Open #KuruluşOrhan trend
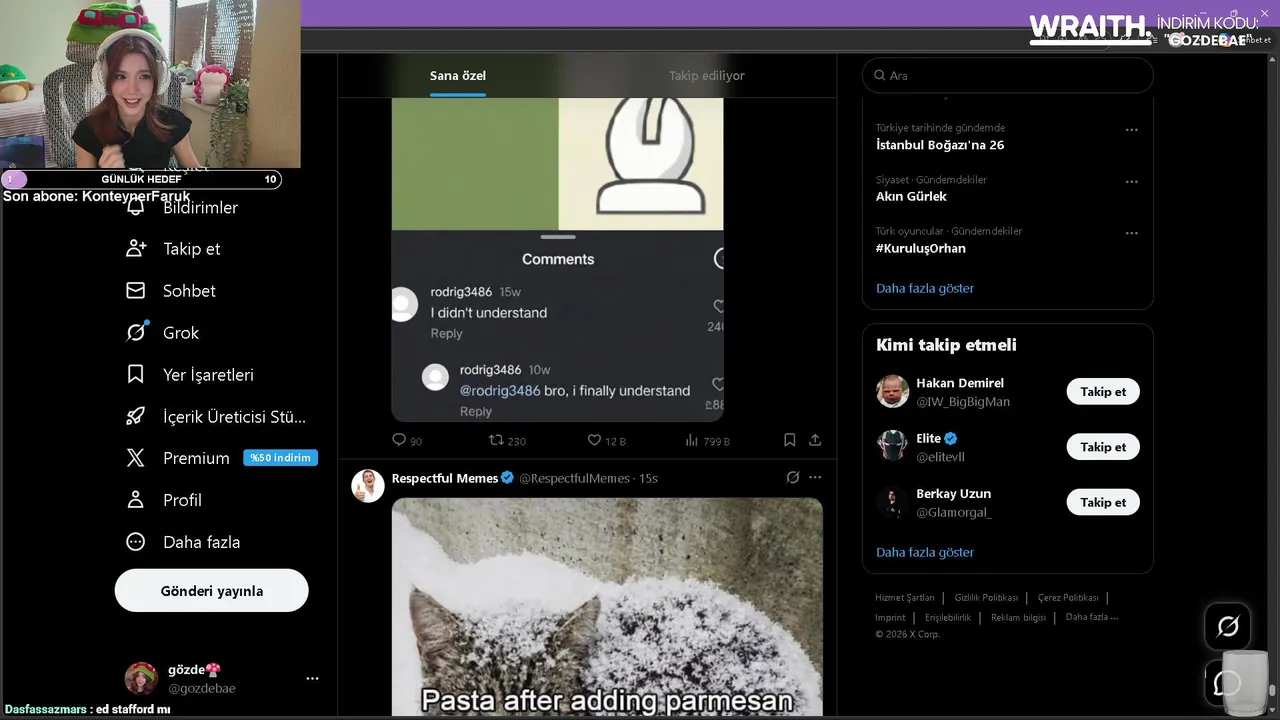1280x720 pixels. point(921,248)
